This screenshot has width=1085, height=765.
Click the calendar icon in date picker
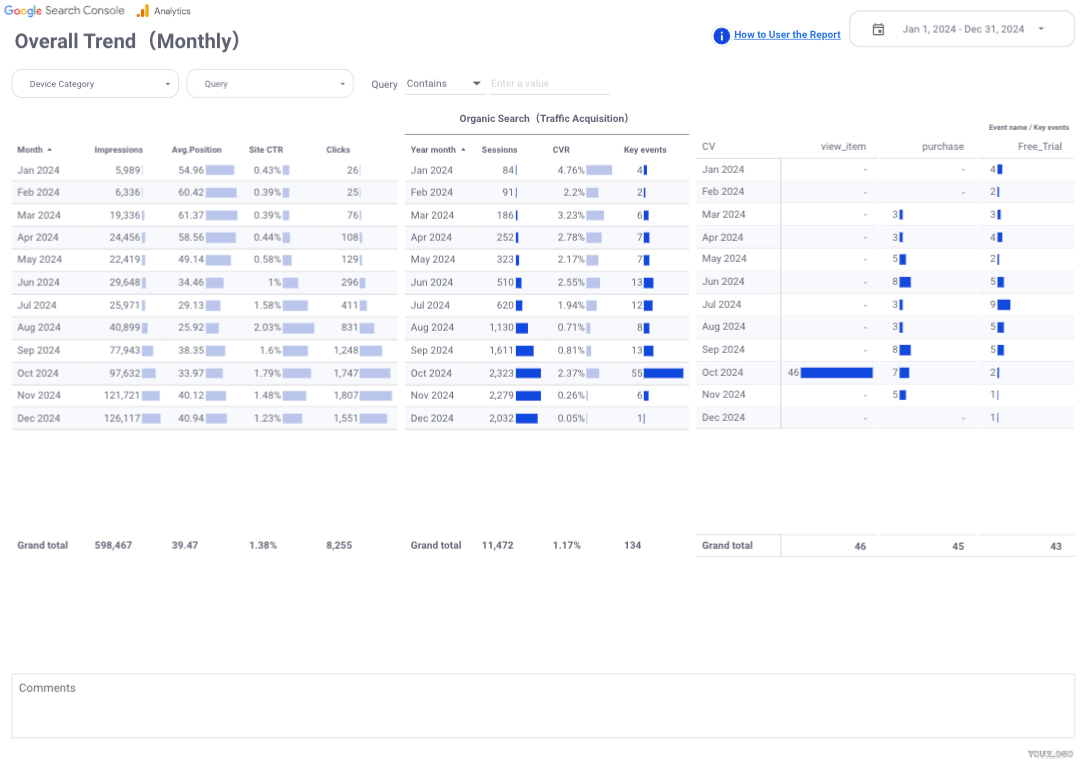coord(878,29)
